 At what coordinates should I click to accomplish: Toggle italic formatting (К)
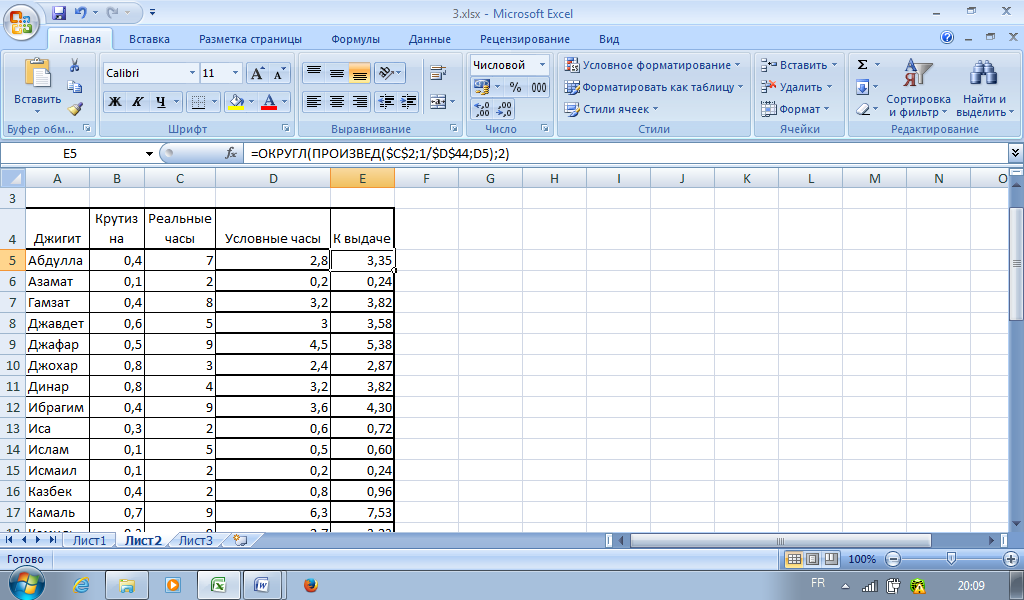click(138, 102)
